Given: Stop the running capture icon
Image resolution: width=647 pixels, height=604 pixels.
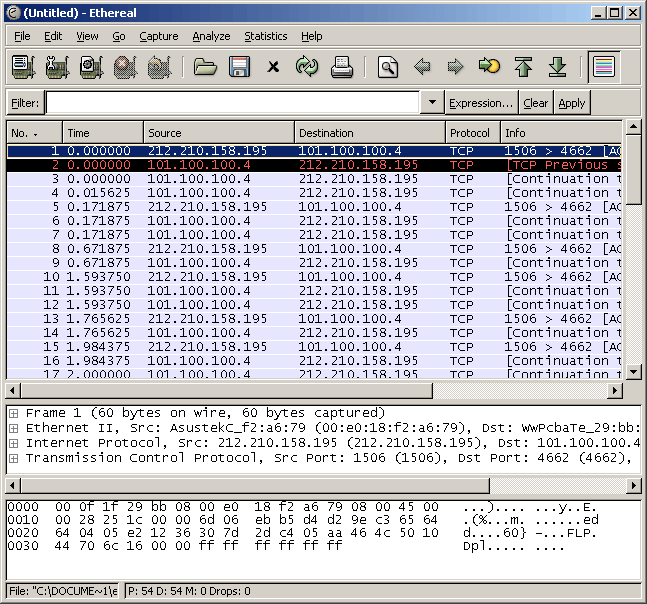Looking at the screenshot, I should pos(125,67).
